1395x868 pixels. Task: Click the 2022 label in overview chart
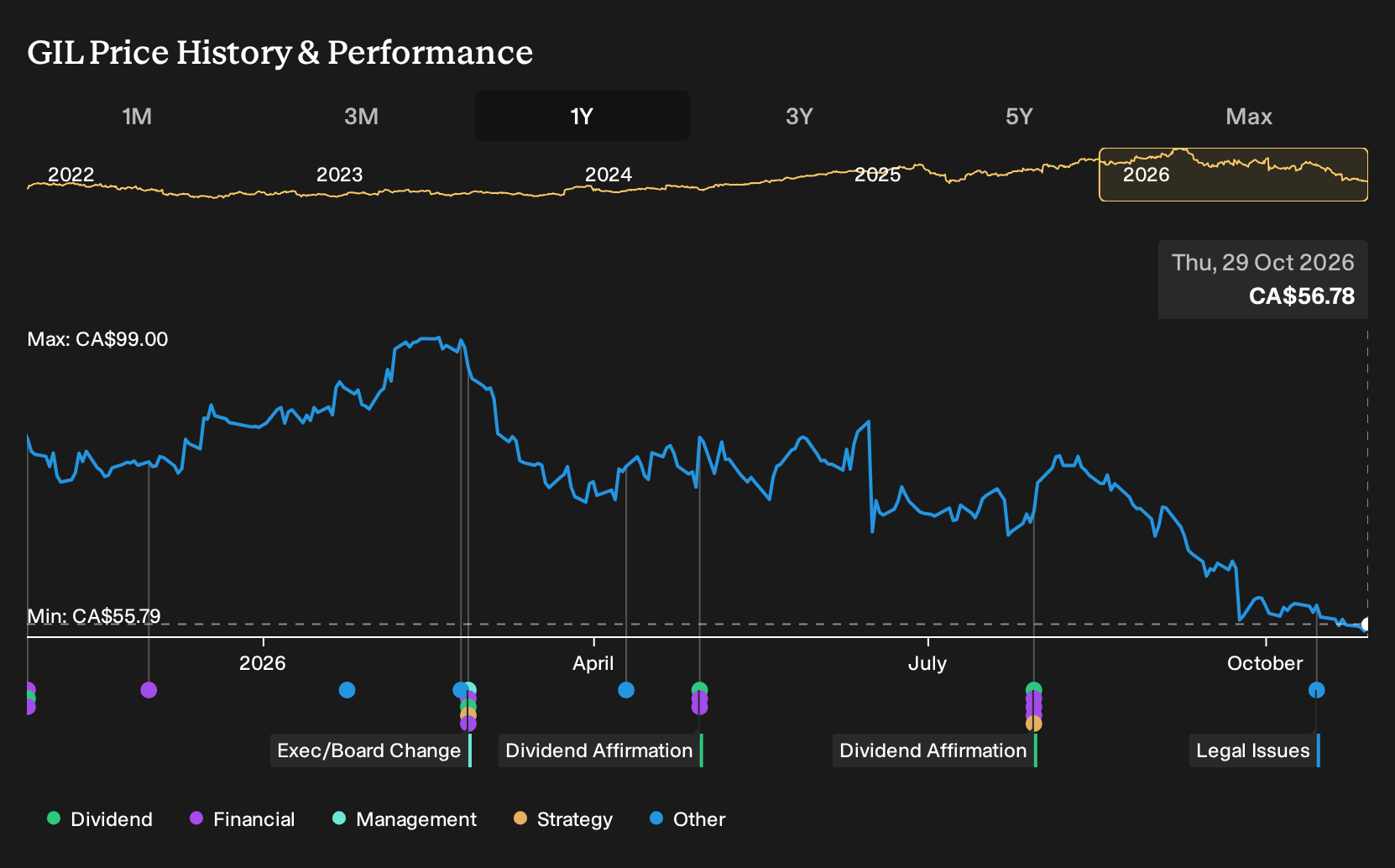71,175
